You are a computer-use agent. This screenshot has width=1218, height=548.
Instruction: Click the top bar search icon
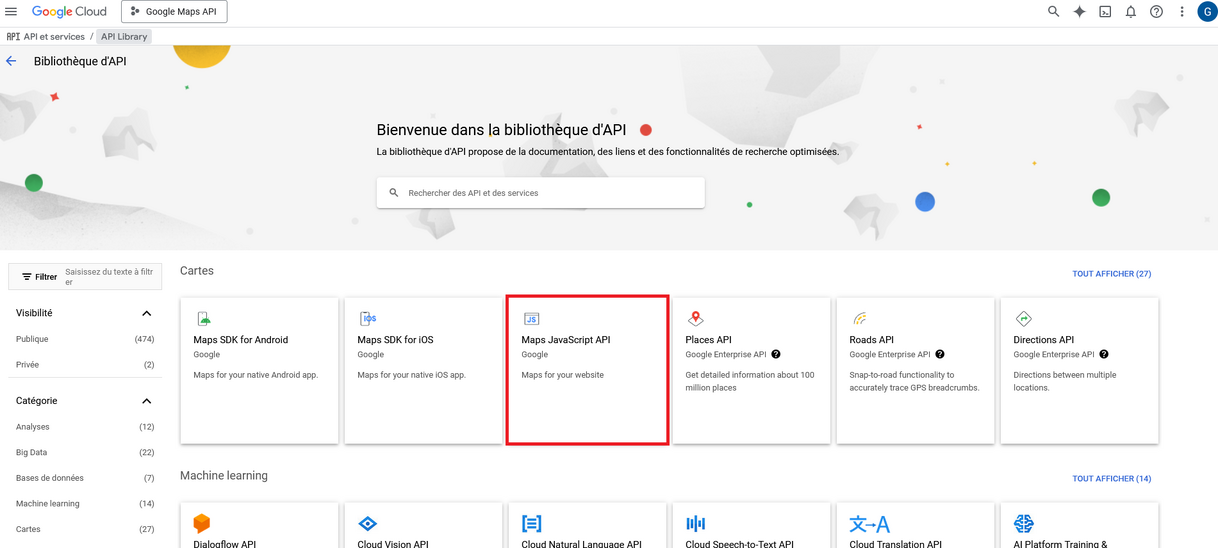point(1053,12)
